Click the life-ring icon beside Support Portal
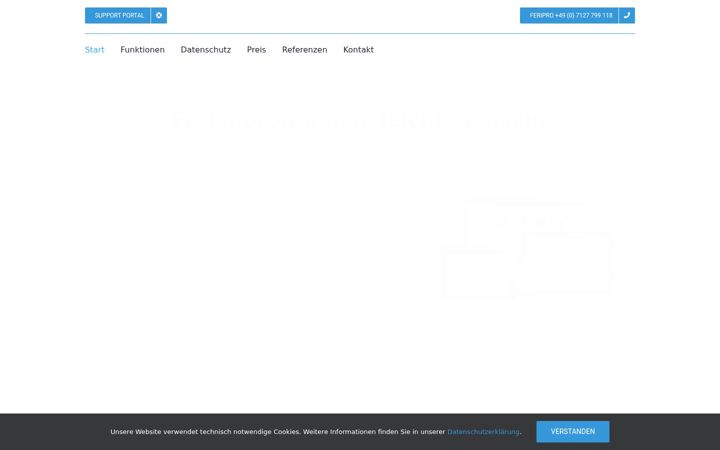Viewport: 720px width, 450px height. coord(159,16)
